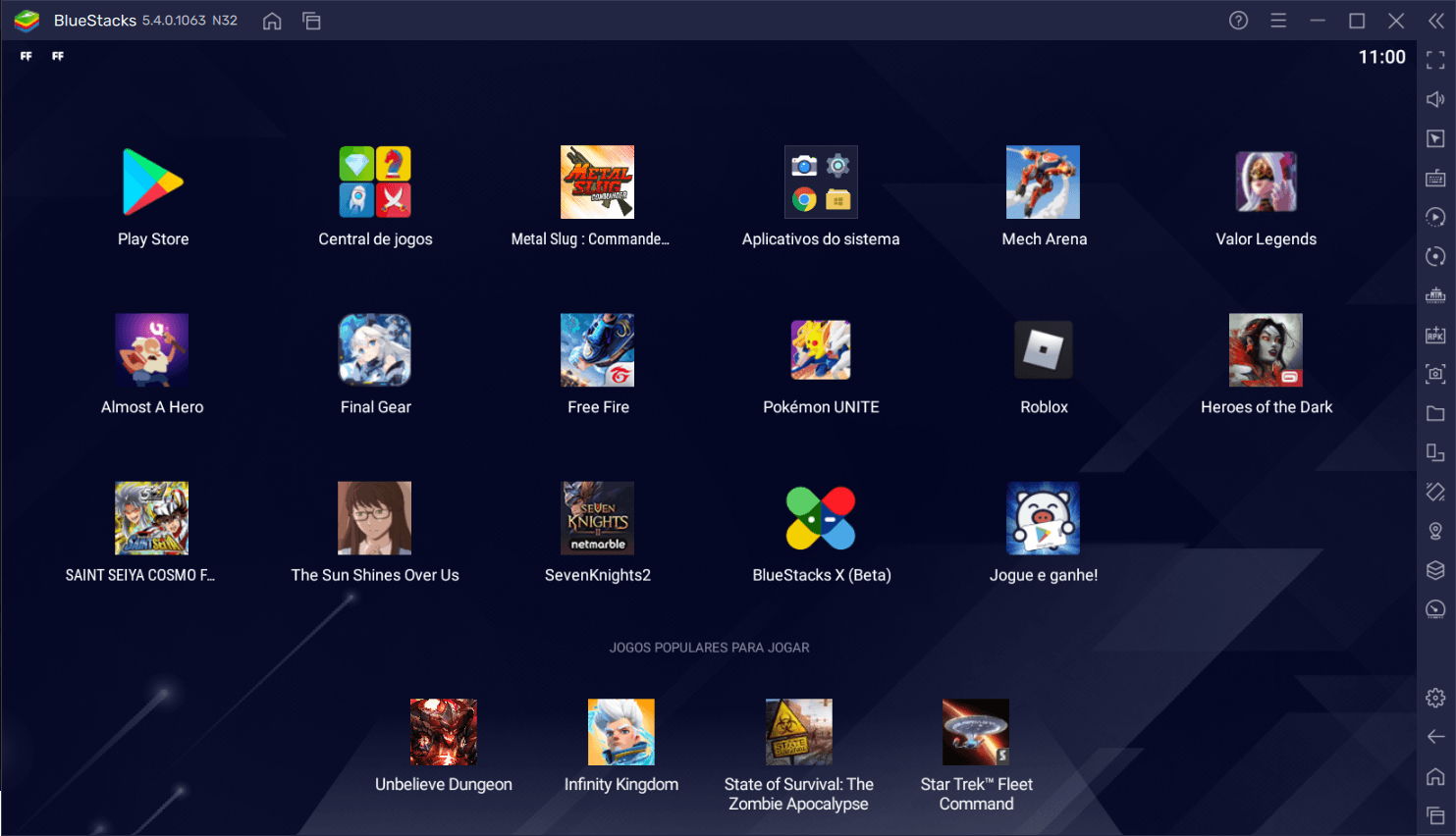
Task: Toggle cursor lock icon in sidebar
Action: (1435, 138)
